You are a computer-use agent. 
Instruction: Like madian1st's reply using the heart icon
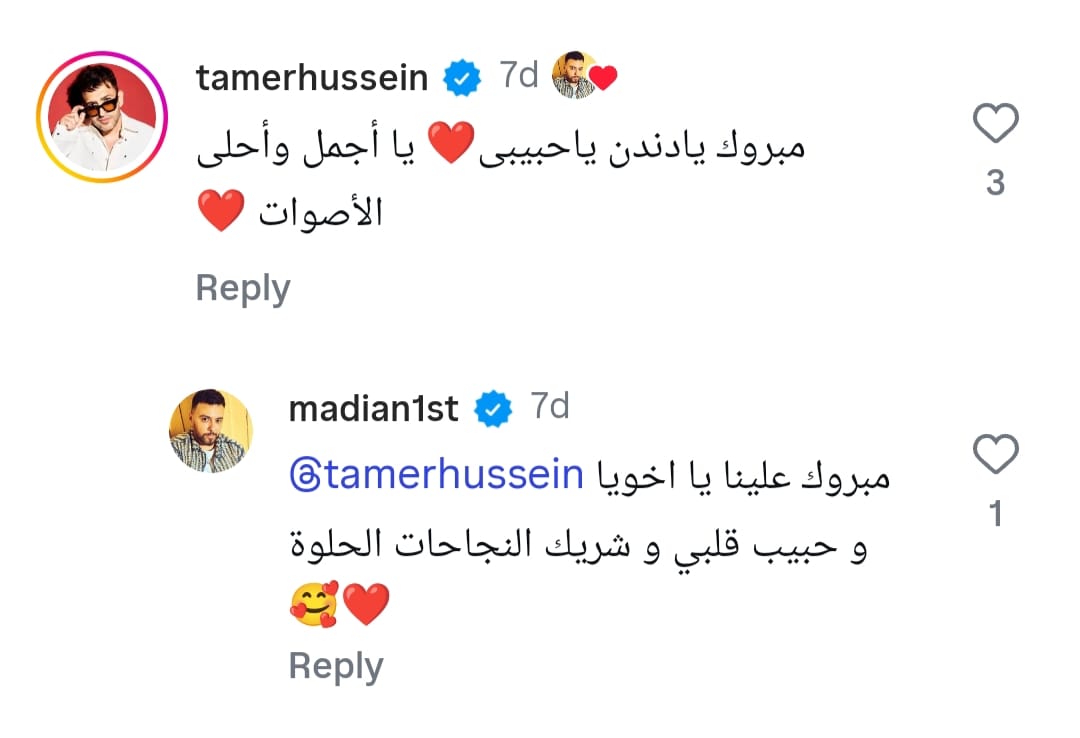coord(995,455)
